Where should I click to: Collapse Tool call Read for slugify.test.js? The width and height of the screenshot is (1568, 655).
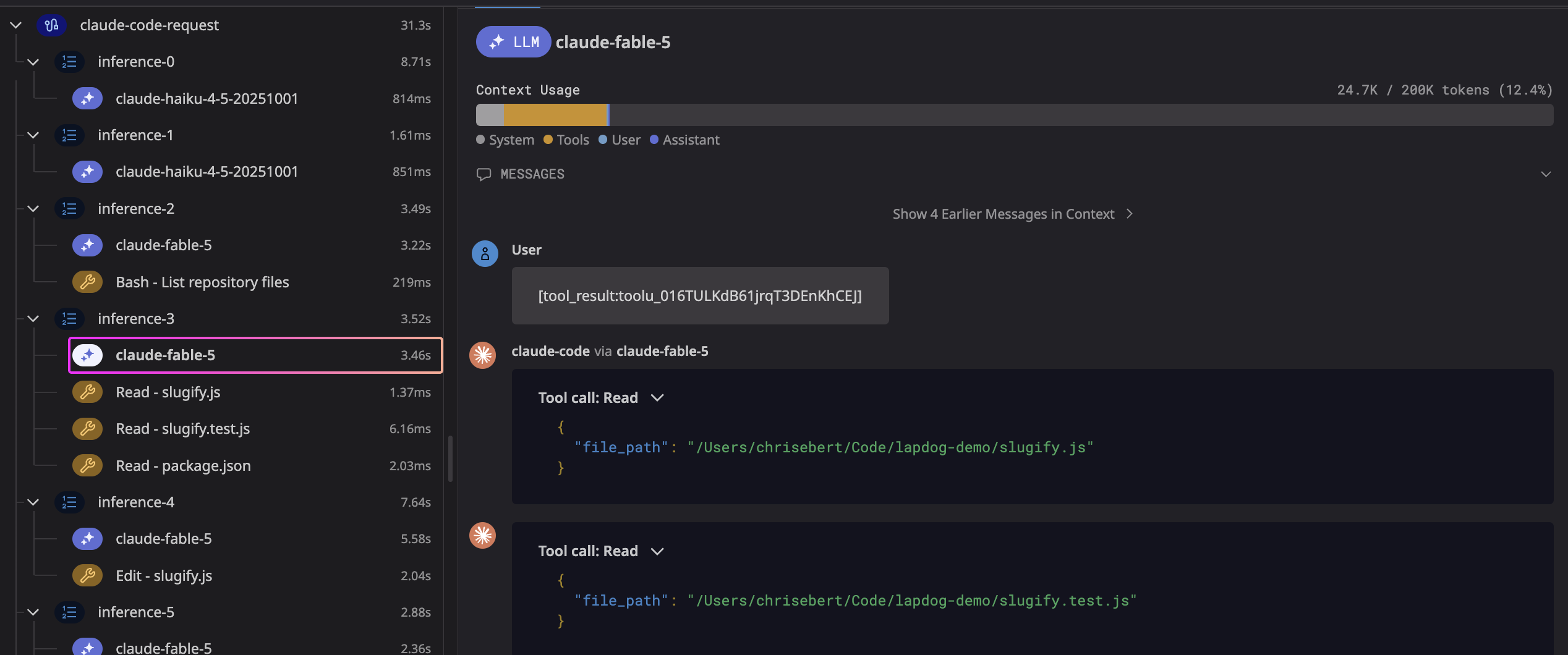coord(657,551)
